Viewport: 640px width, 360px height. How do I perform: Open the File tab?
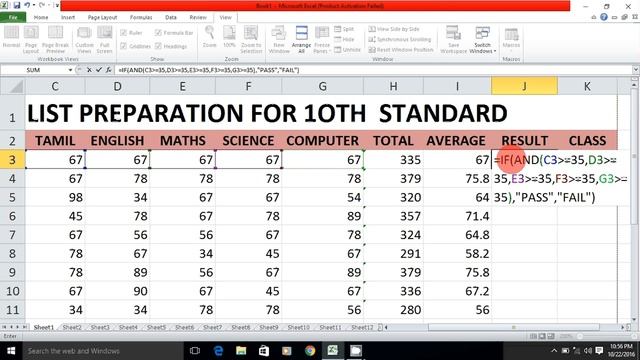(13, 17)
